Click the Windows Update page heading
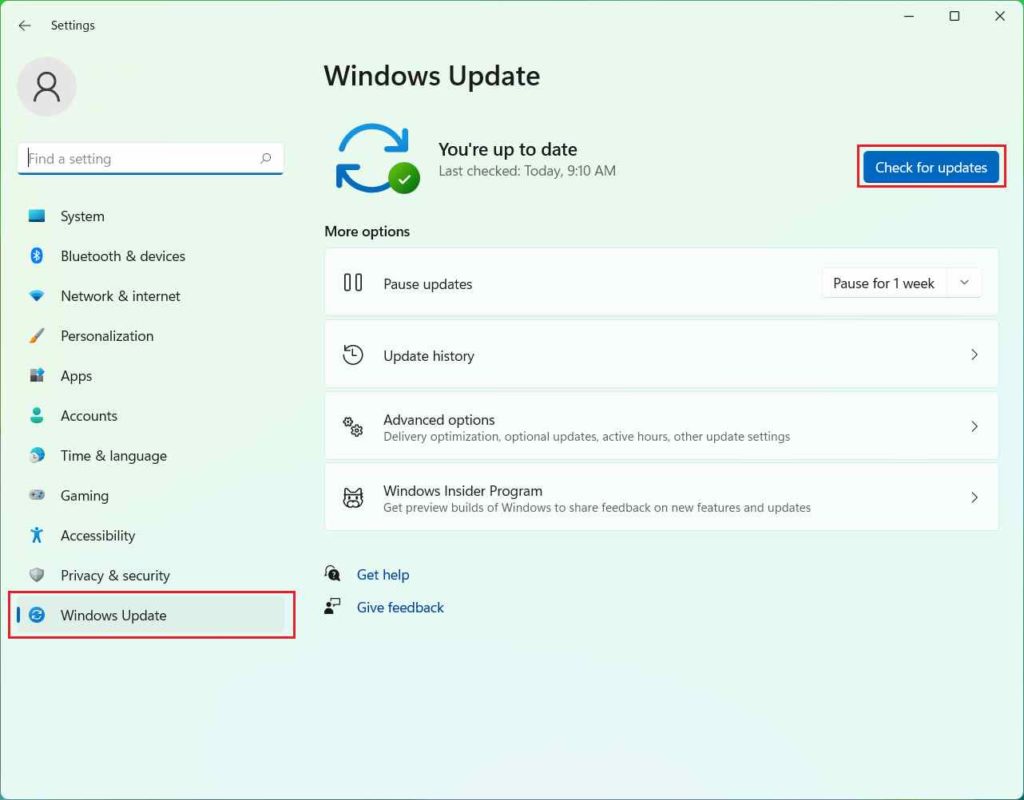 (432, 76)
